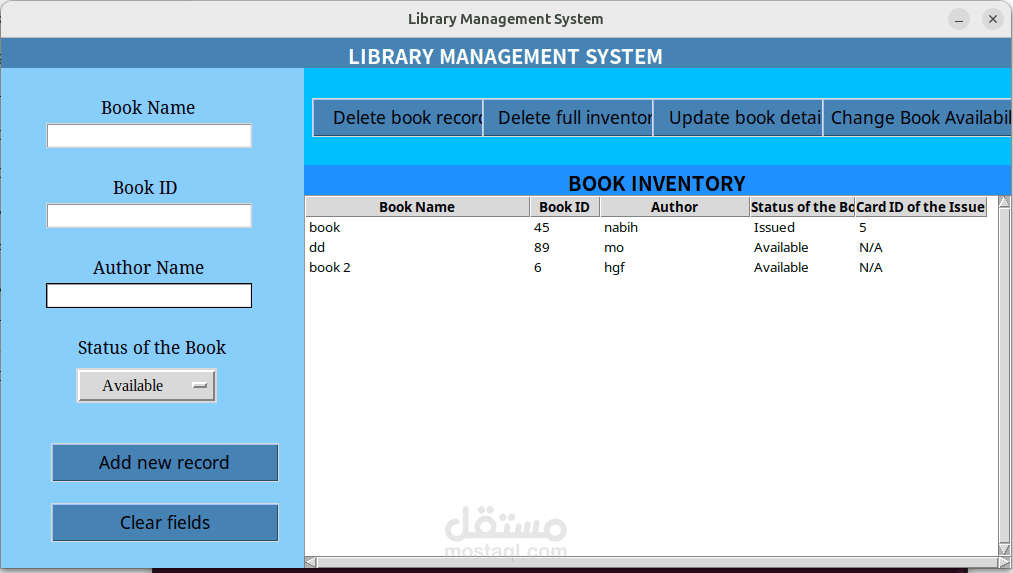This screenshot has width=1013, height=573.
Task: Click the Clear fields button
Action: point(165,523)
